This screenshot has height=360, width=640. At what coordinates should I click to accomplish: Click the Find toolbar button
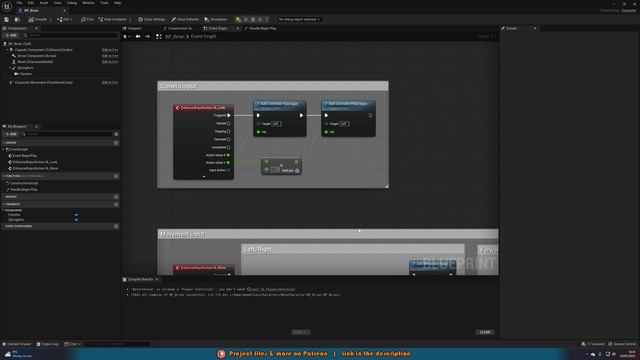(87, 19)
